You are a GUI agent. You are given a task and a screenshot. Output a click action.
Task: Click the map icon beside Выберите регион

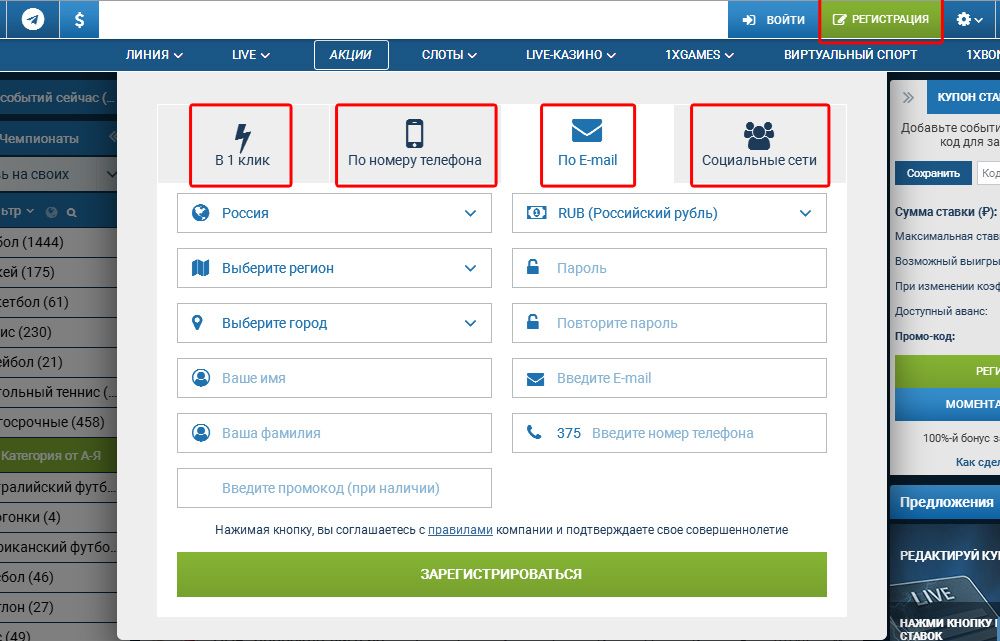click(x=201, y=268)
